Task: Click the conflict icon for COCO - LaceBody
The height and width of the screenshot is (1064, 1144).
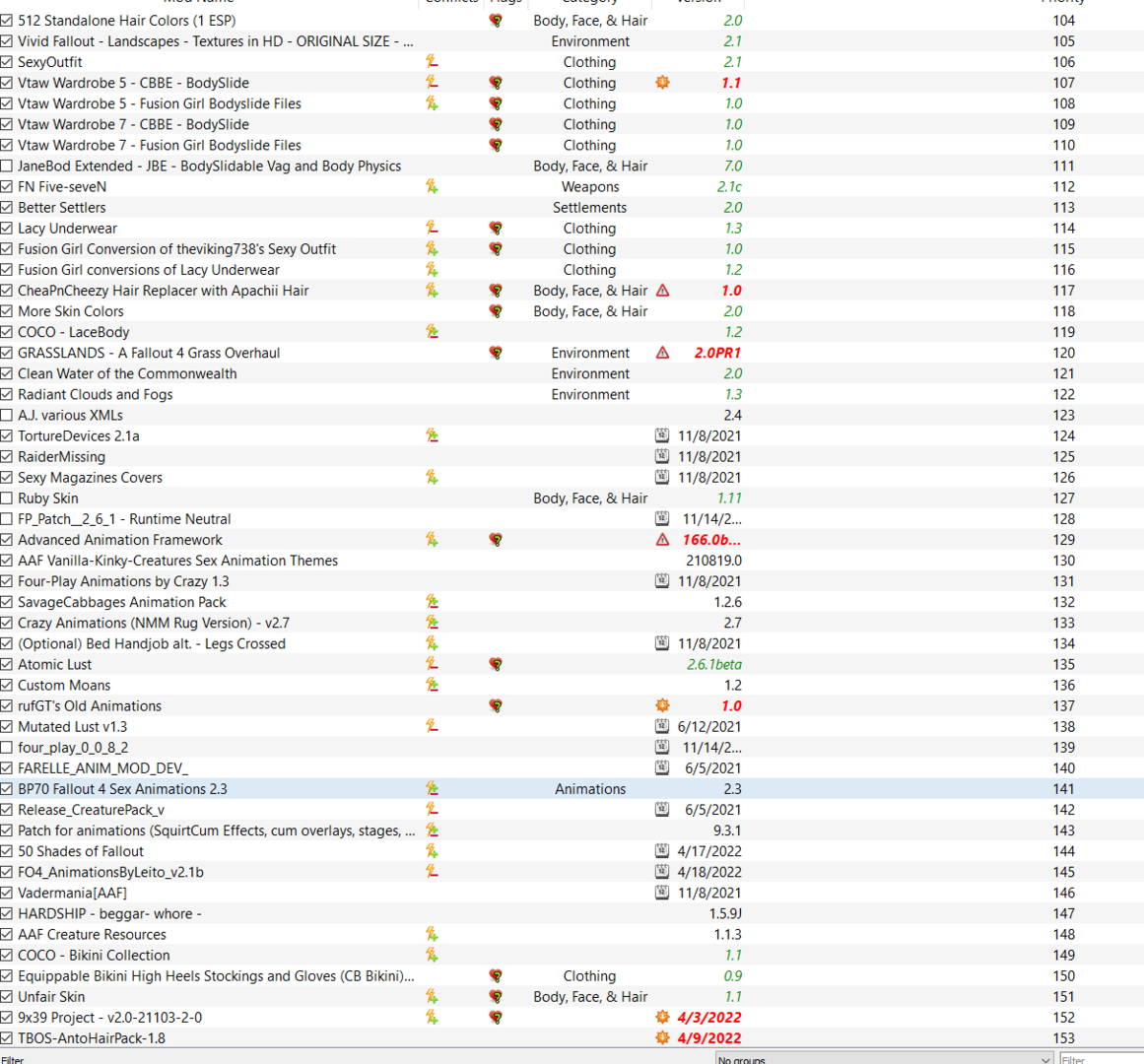Action: pyautogui.click(x=432, y=332)
